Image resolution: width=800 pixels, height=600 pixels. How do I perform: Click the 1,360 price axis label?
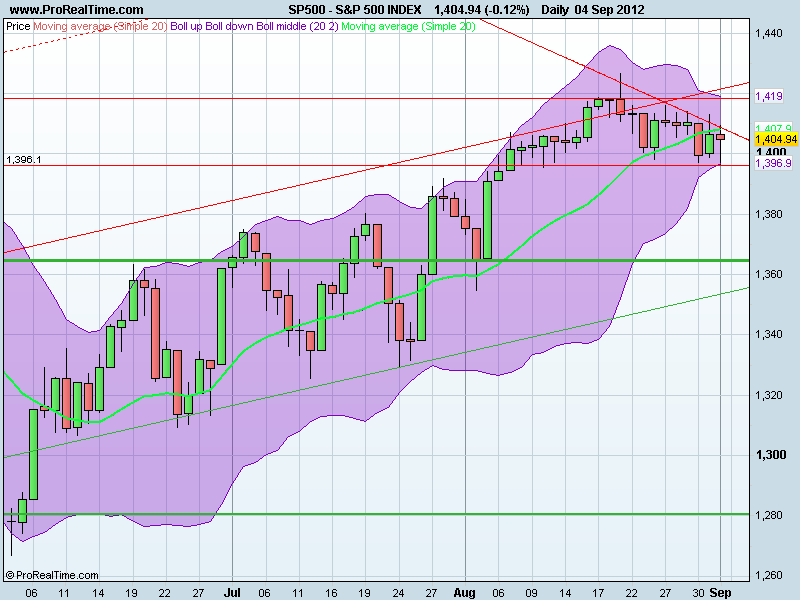tap(768, 274)
